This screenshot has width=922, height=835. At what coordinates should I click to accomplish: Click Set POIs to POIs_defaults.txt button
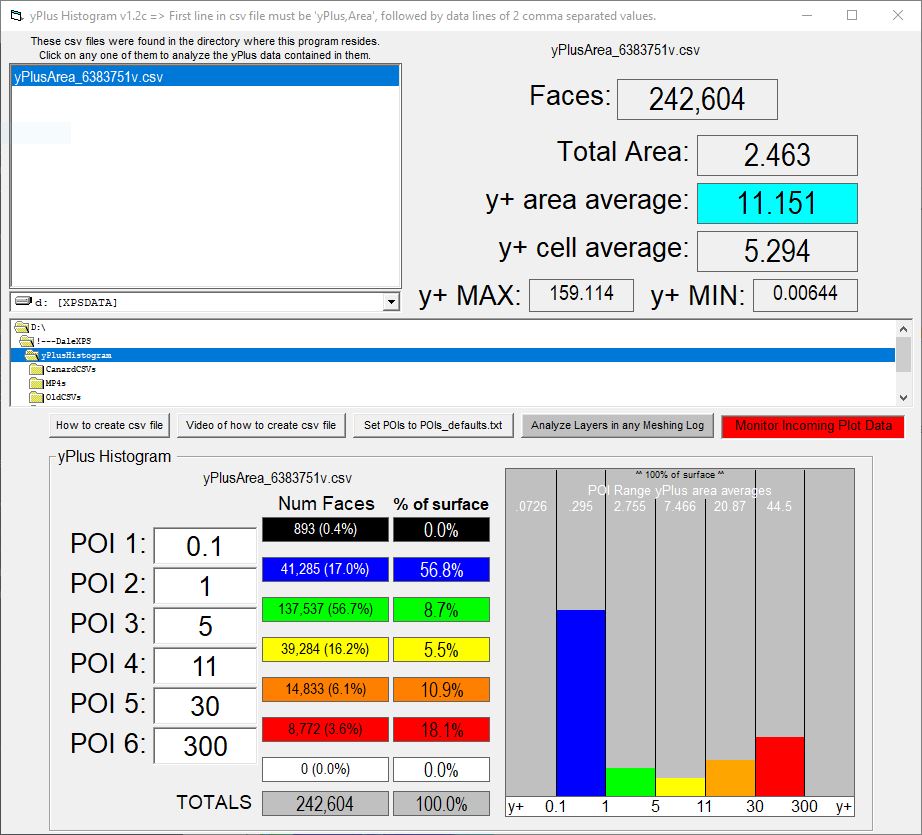click(433, 425)
